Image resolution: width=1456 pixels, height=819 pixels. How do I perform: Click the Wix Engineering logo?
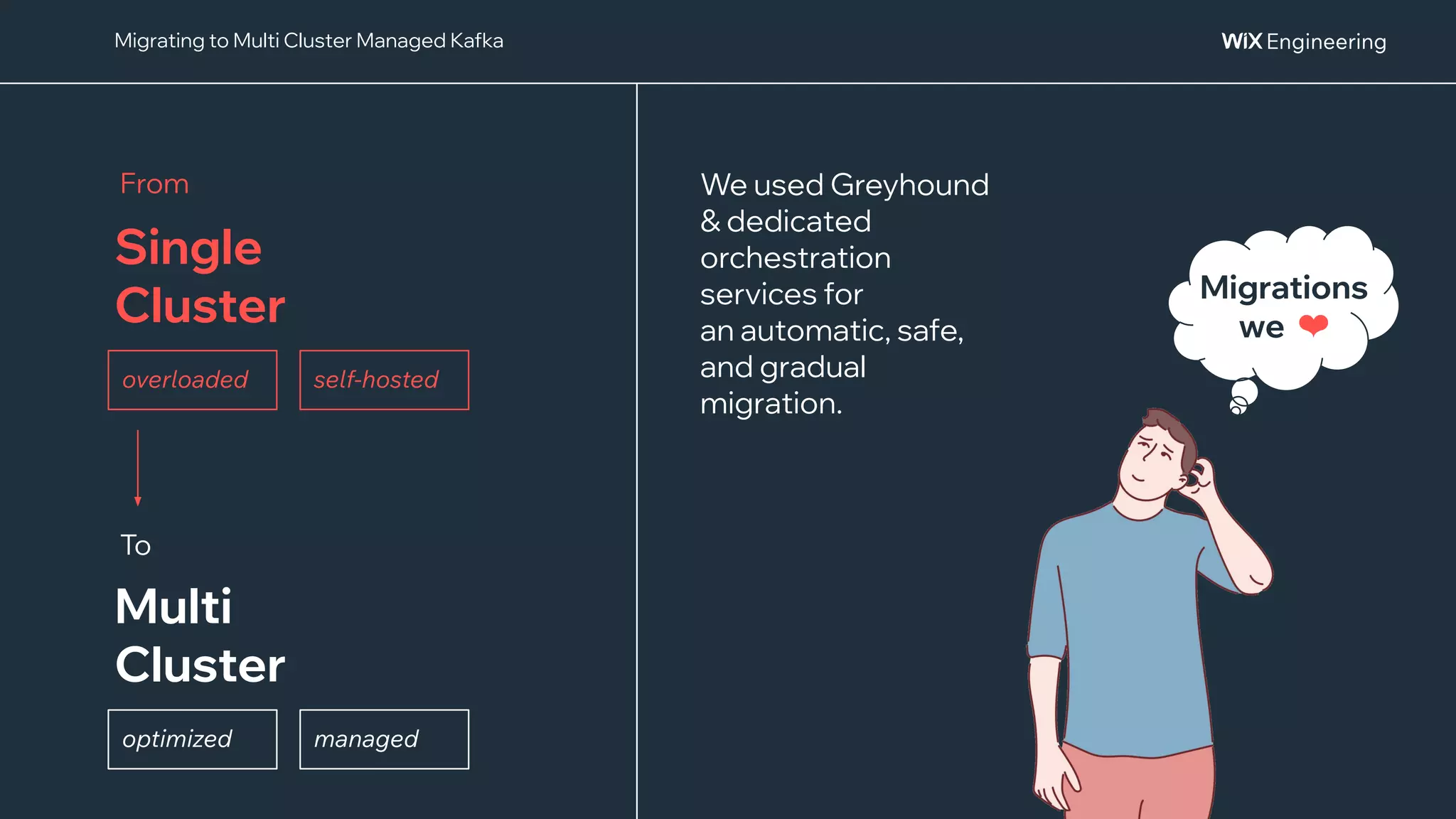pos(1304,42)
